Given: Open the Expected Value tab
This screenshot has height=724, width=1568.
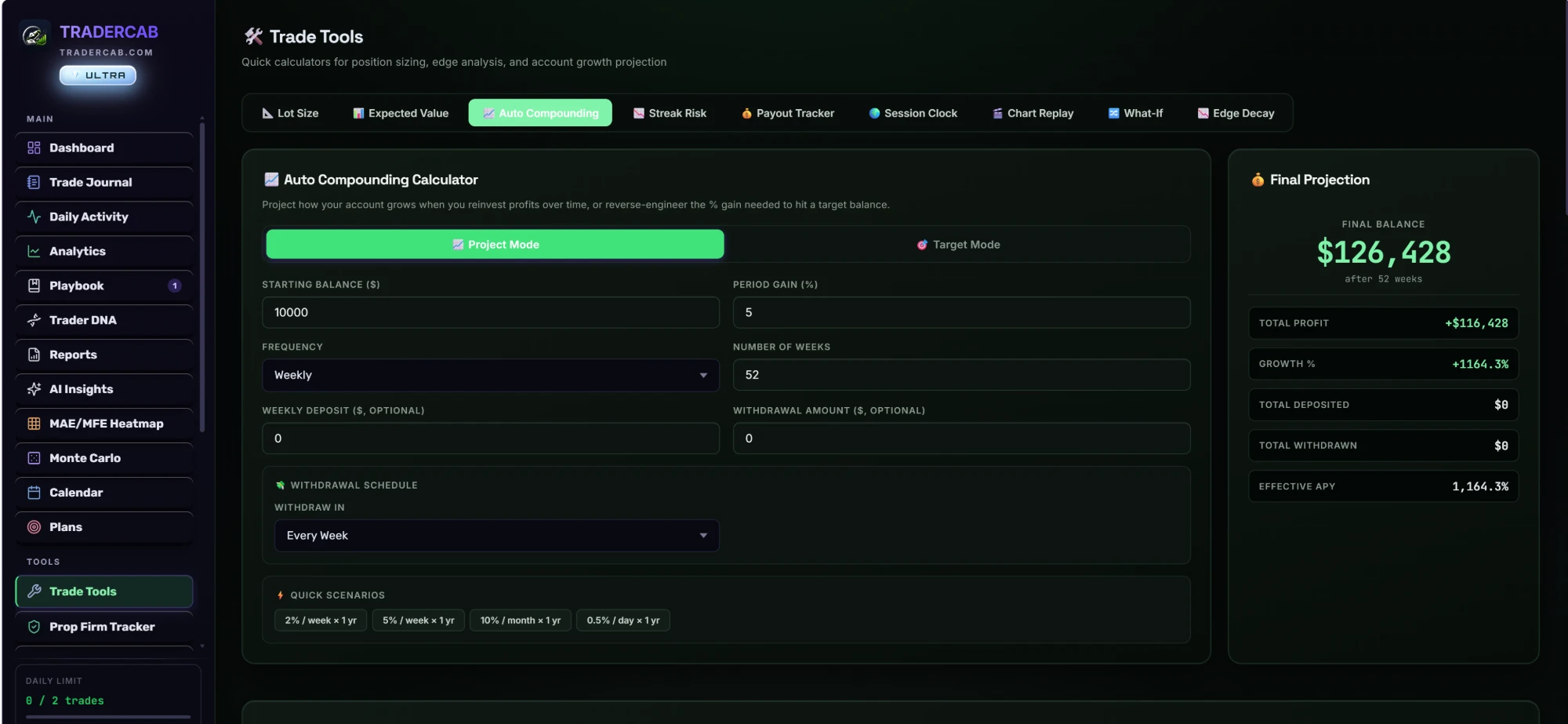Looking at the screenshot, I should click(x=401, y=113).
